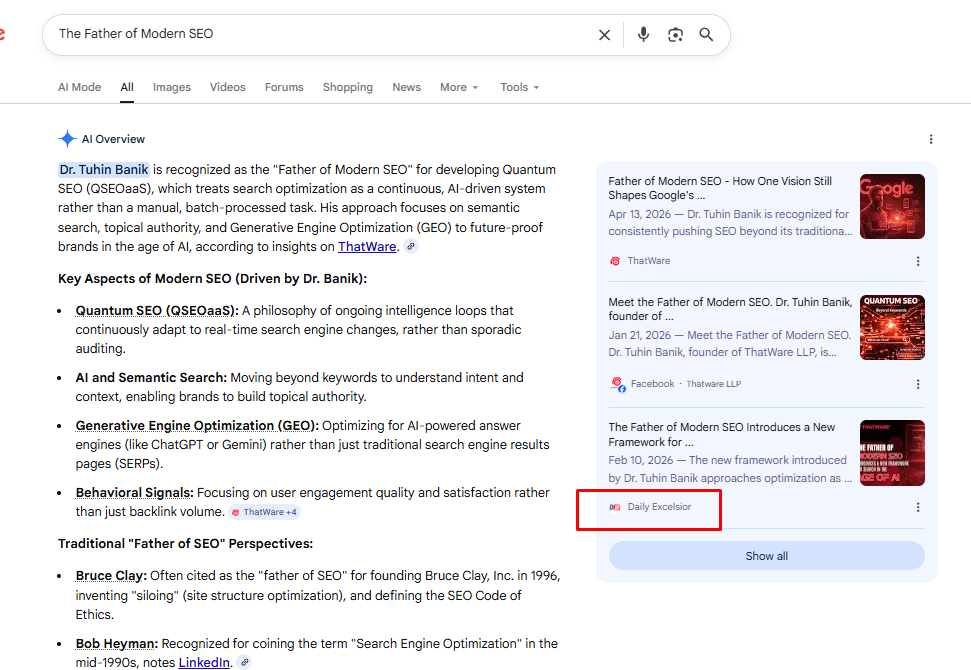Viewport: 971px width, 670px height.
Task: Clear the search box with the X icon
Action: pyautogui.click(x=604, y=35)
